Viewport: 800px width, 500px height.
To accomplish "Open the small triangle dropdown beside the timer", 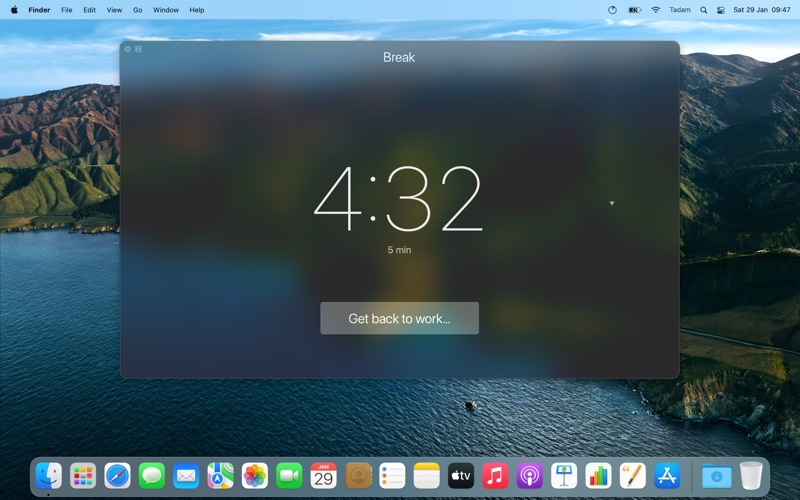I will 612,203.
